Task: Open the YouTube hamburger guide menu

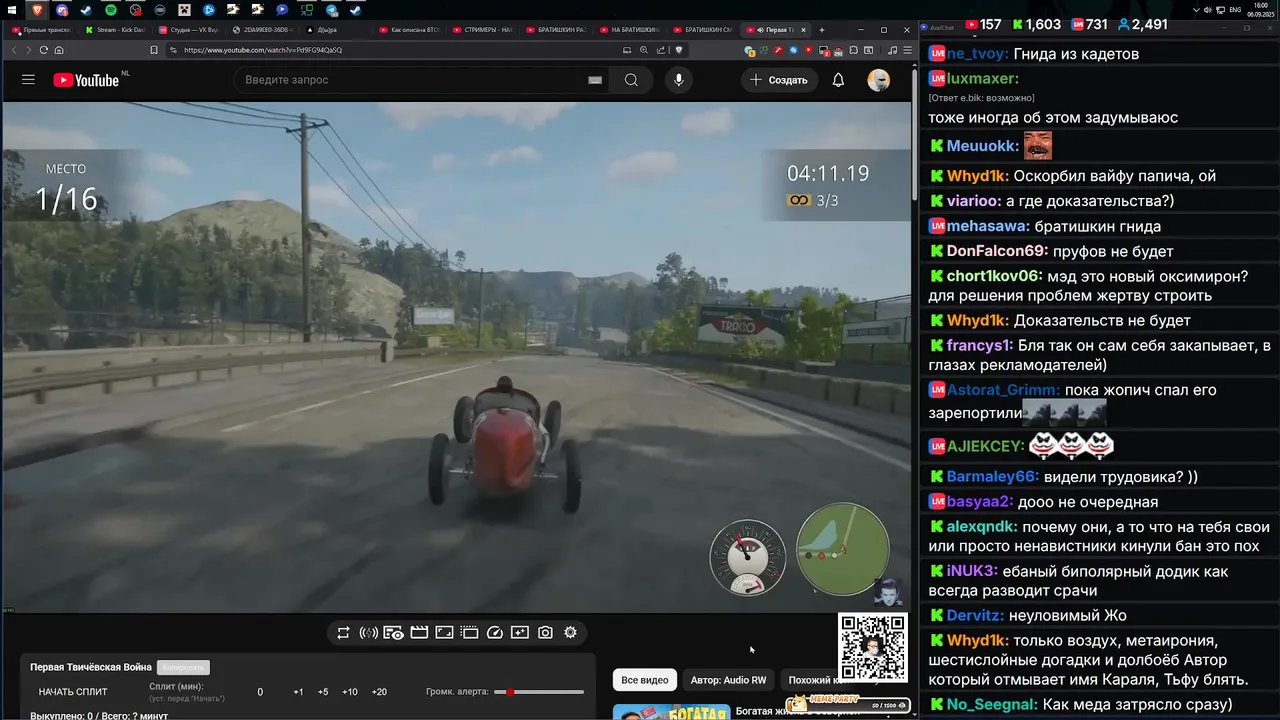Action: (28, 80)
